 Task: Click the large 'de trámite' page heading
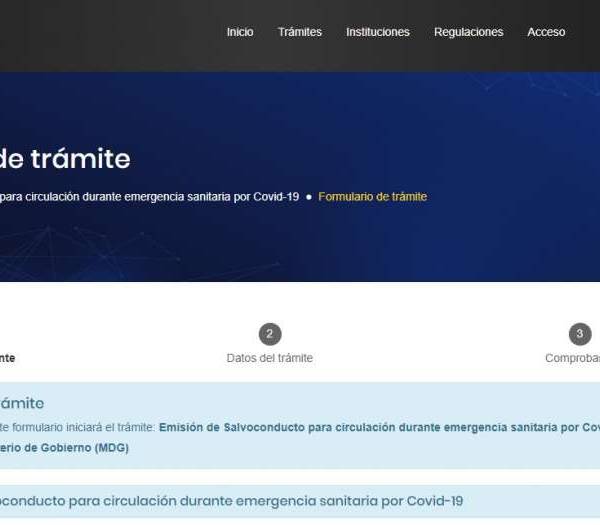pos(65,158)
